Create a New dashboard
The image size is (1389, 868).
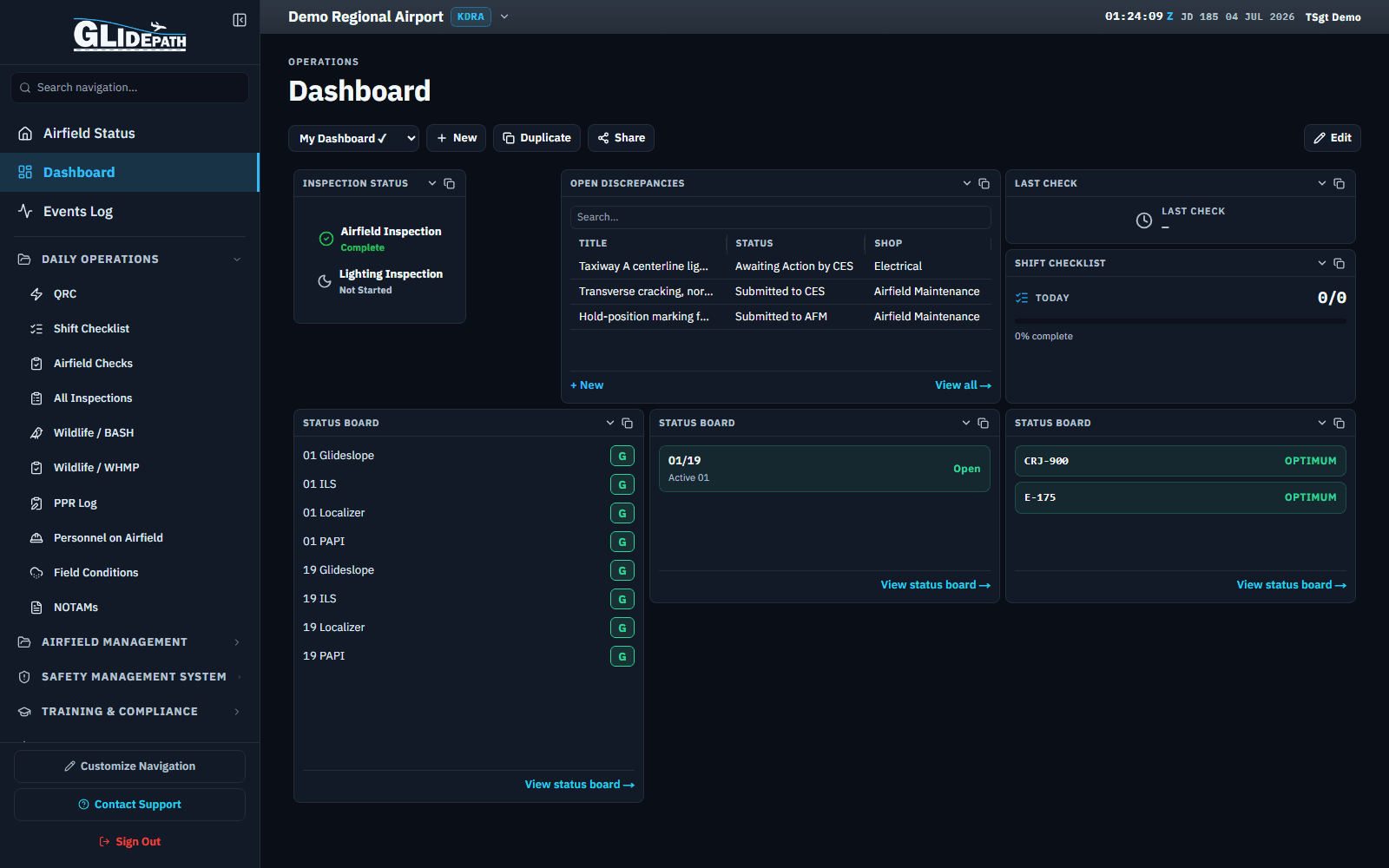[x=456, y=138]
